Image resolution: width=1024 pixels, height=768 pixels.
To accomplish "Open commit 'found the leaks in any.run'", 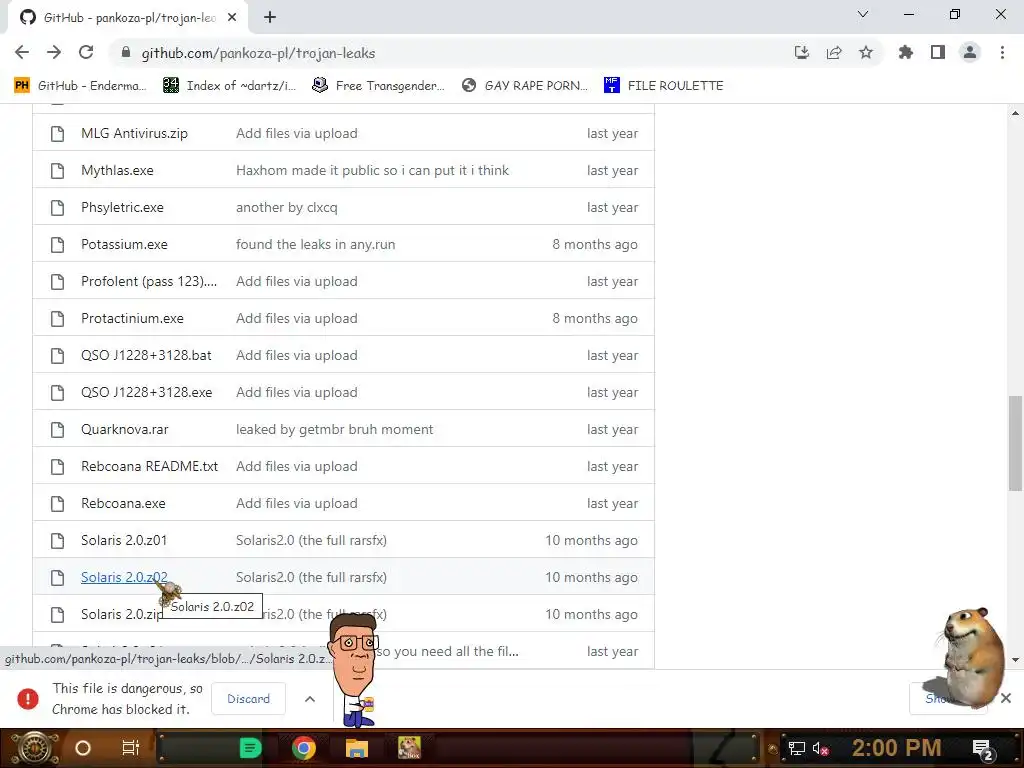I will click(x=315, y=244).
